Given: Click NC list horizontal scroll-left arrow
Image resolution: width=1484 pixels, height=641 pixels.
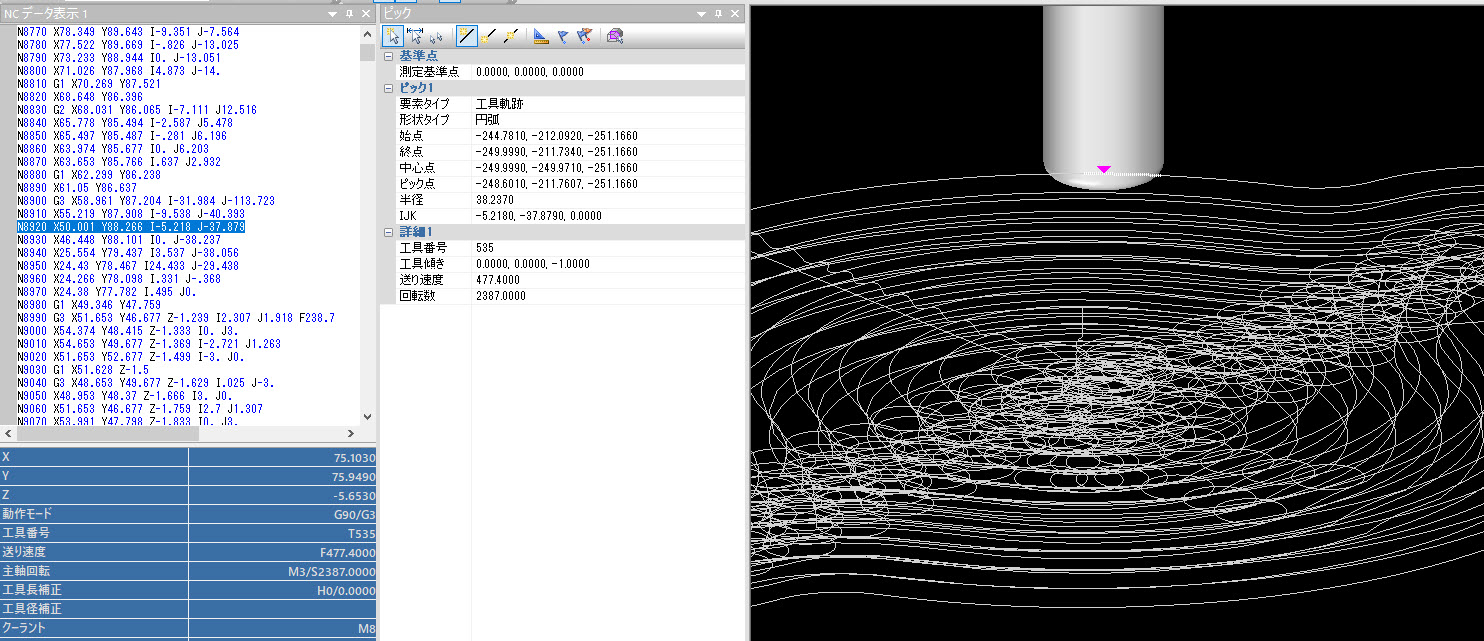Looking at the screenshot, I should click(7, 434).
